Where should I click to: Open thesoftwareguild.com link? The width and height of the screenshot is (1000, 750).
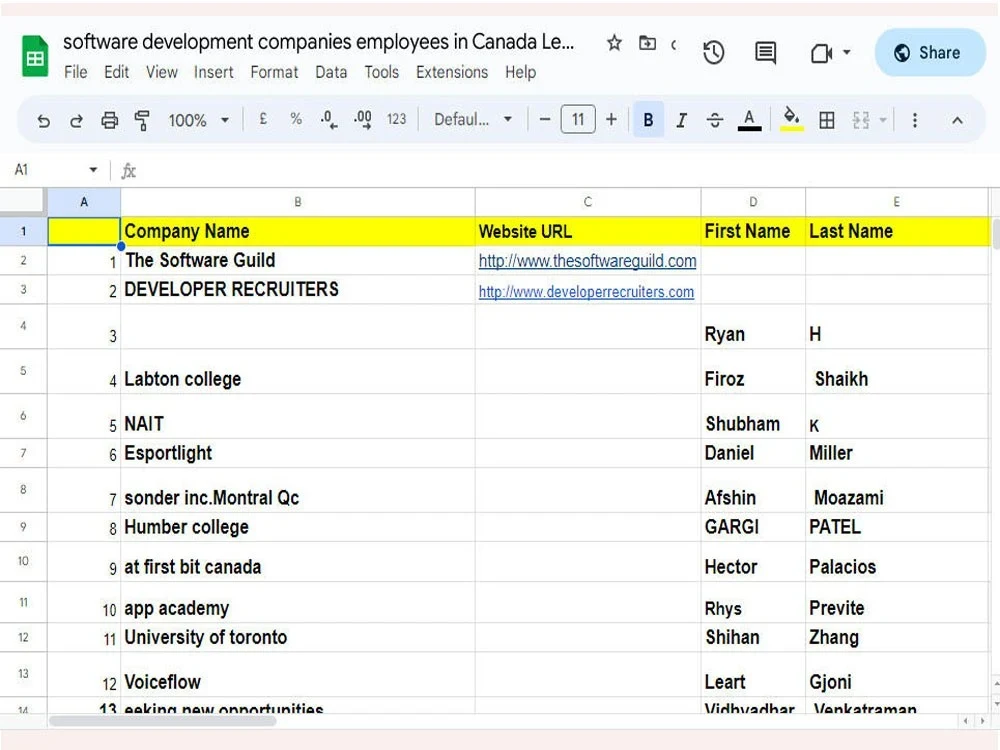[587, 261]
